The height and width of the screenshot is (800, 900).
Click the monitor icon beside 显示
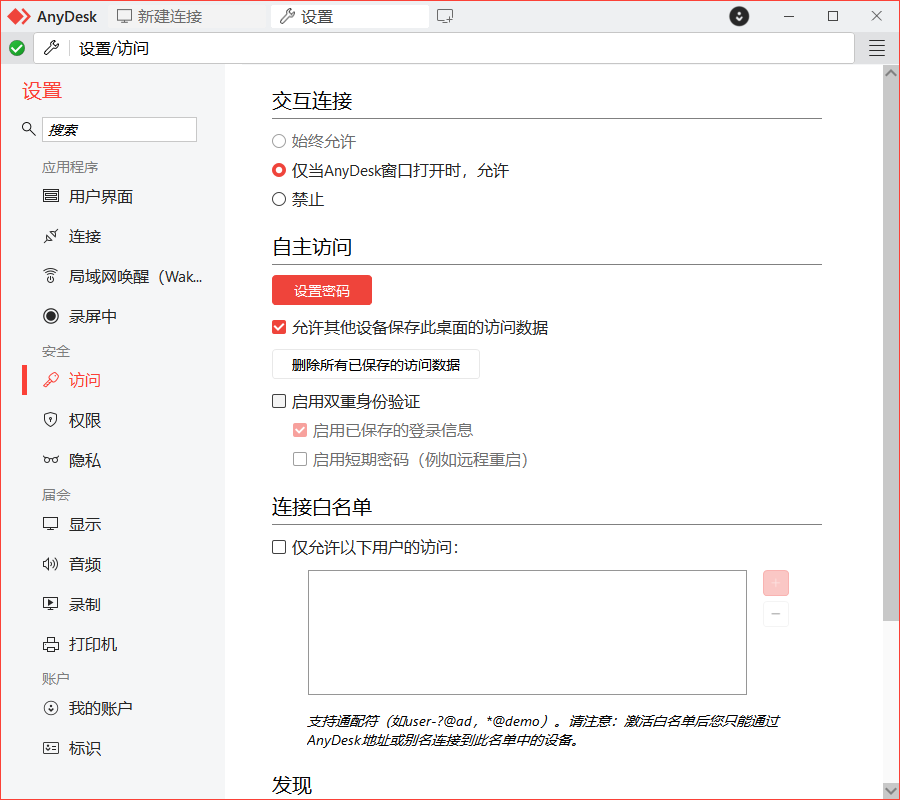click(x=51, y=523)
